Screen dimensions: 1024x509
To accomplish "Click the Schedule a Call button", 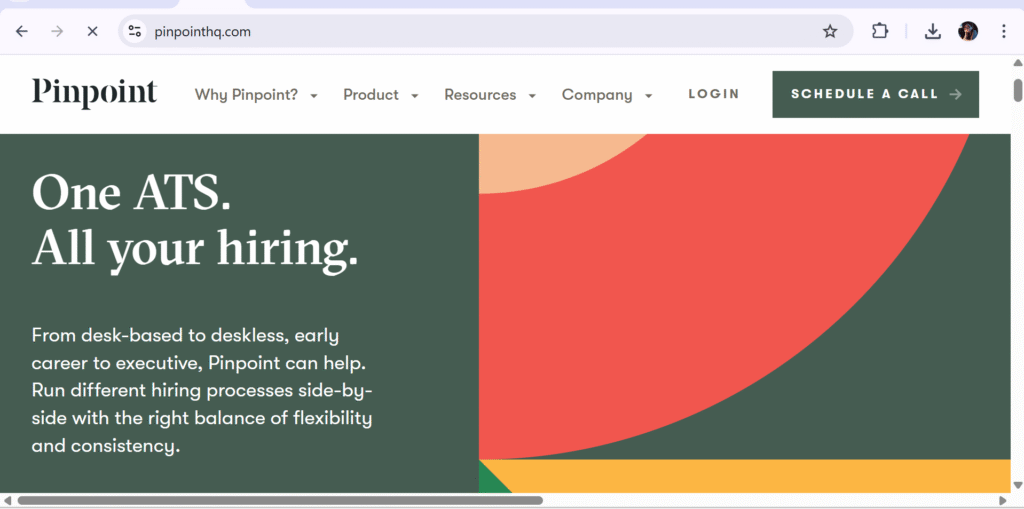I will pos(875,94).
